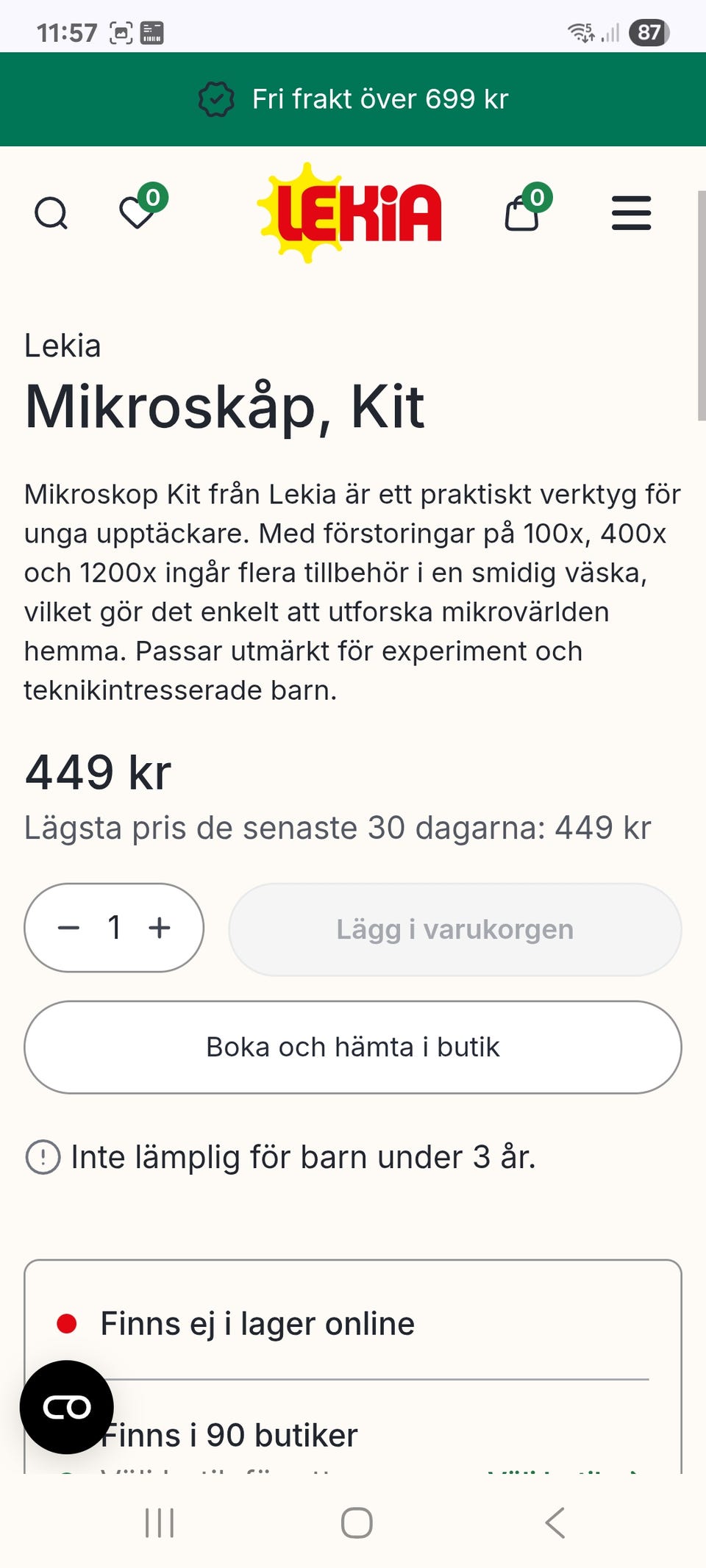Screen dimensions: 706x1568
Task: Tap the age warning info icon
Action: coord(43,1157)
